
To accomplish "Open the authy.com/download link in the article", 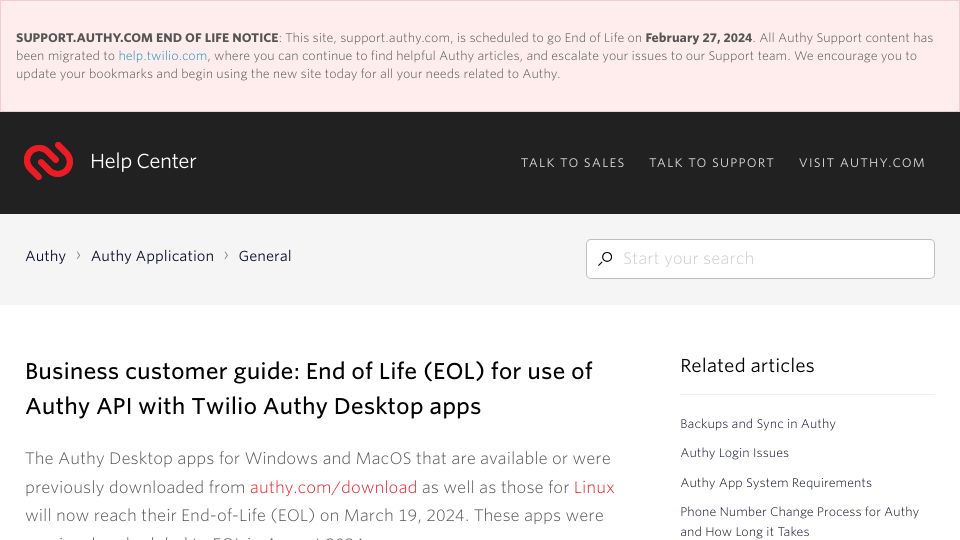I will click(x=333, y=487).
